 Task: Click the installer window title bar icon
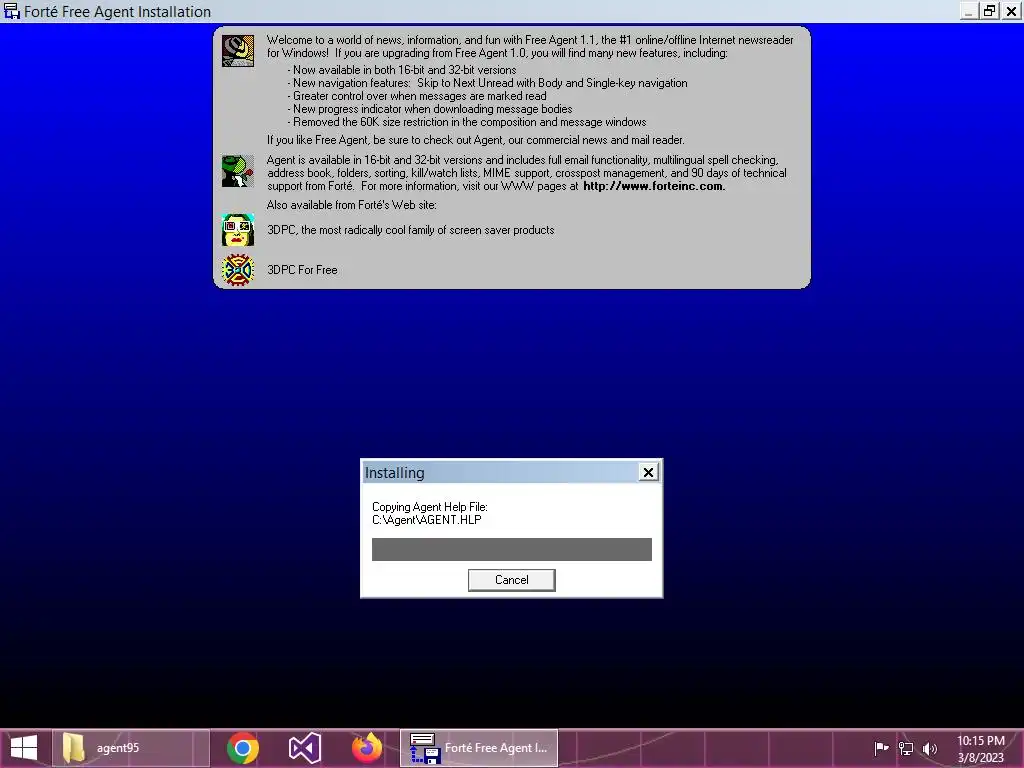click(x=12, y=11)
